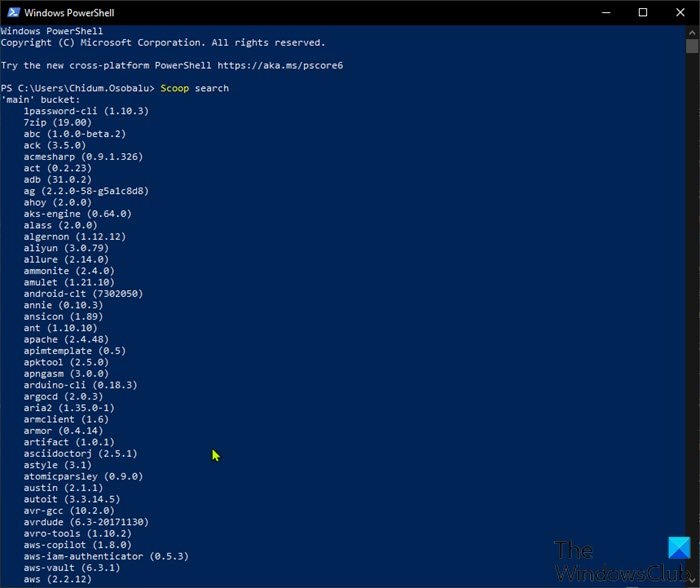Select the astyle (3.1) line
Image resolution: width=700 pixels, height=588 pixels.
[x=58, y=465]
